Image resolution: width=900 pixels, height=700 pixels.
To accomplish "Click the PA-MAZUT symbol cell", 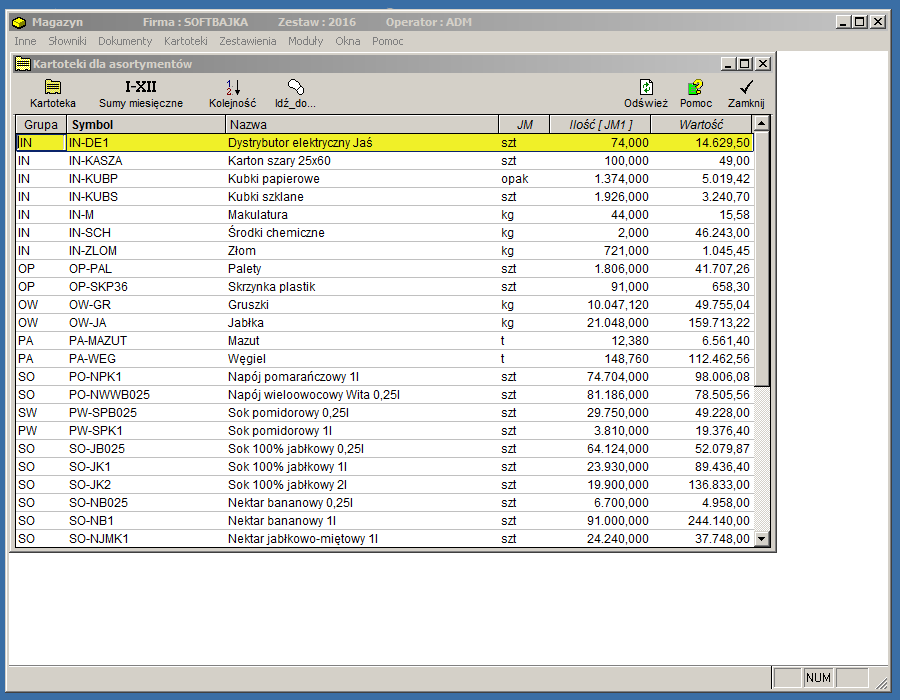I will [x=146, y=341].
